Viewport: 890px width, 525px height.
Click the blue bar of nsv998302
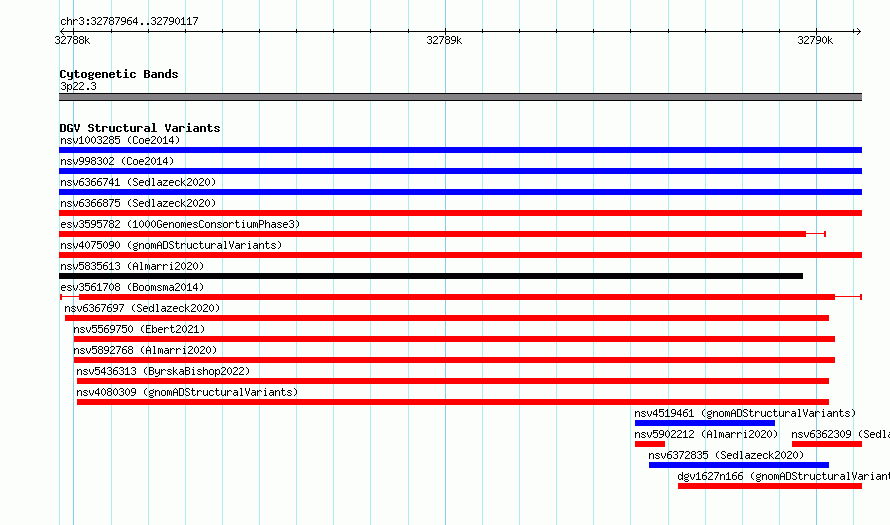[x=460, y=171]
